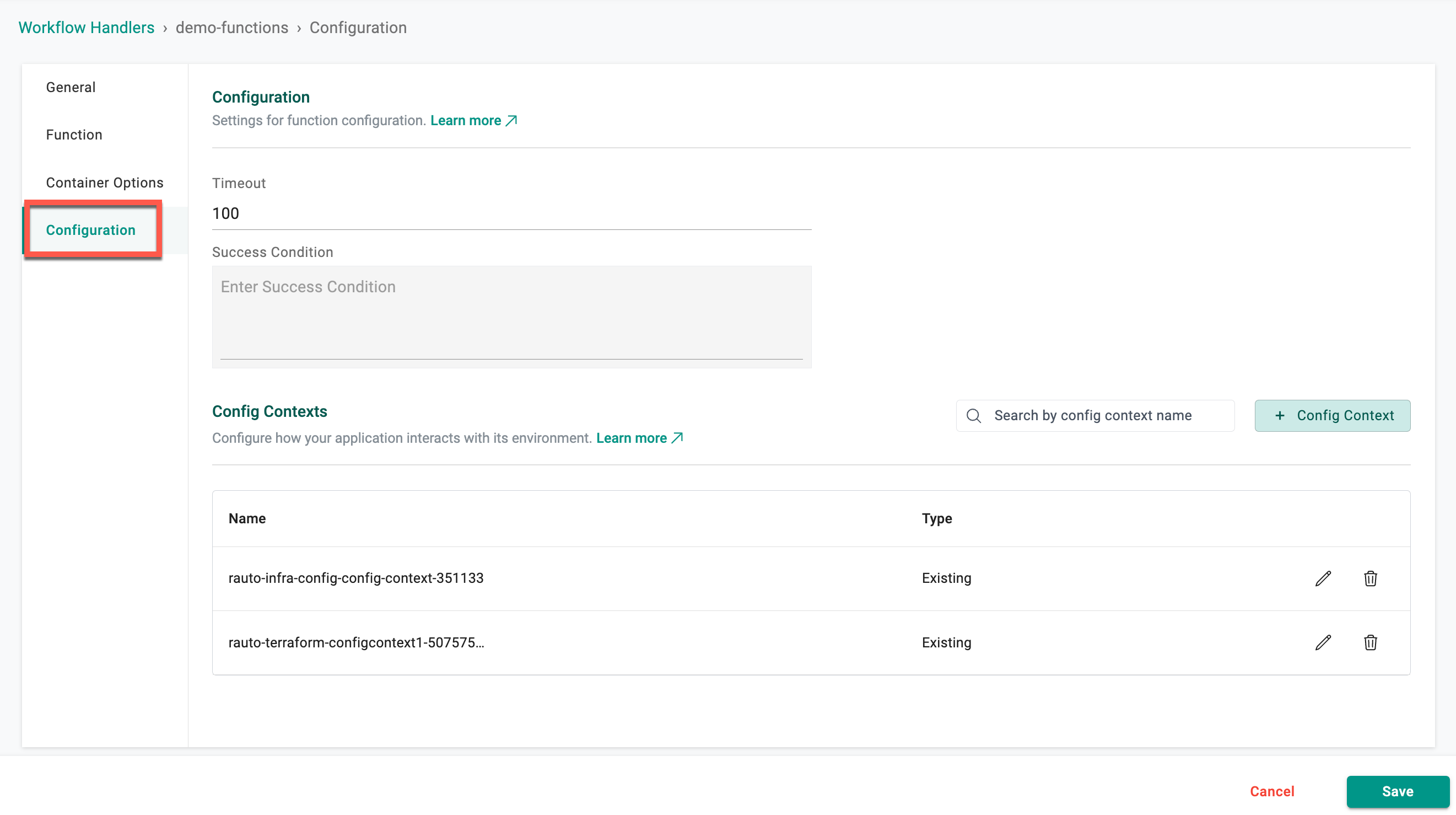Image resolution: width=1456 pixels, height=815 pixels.
Task: Click the search magnifier icon
Action: [973, 416]
